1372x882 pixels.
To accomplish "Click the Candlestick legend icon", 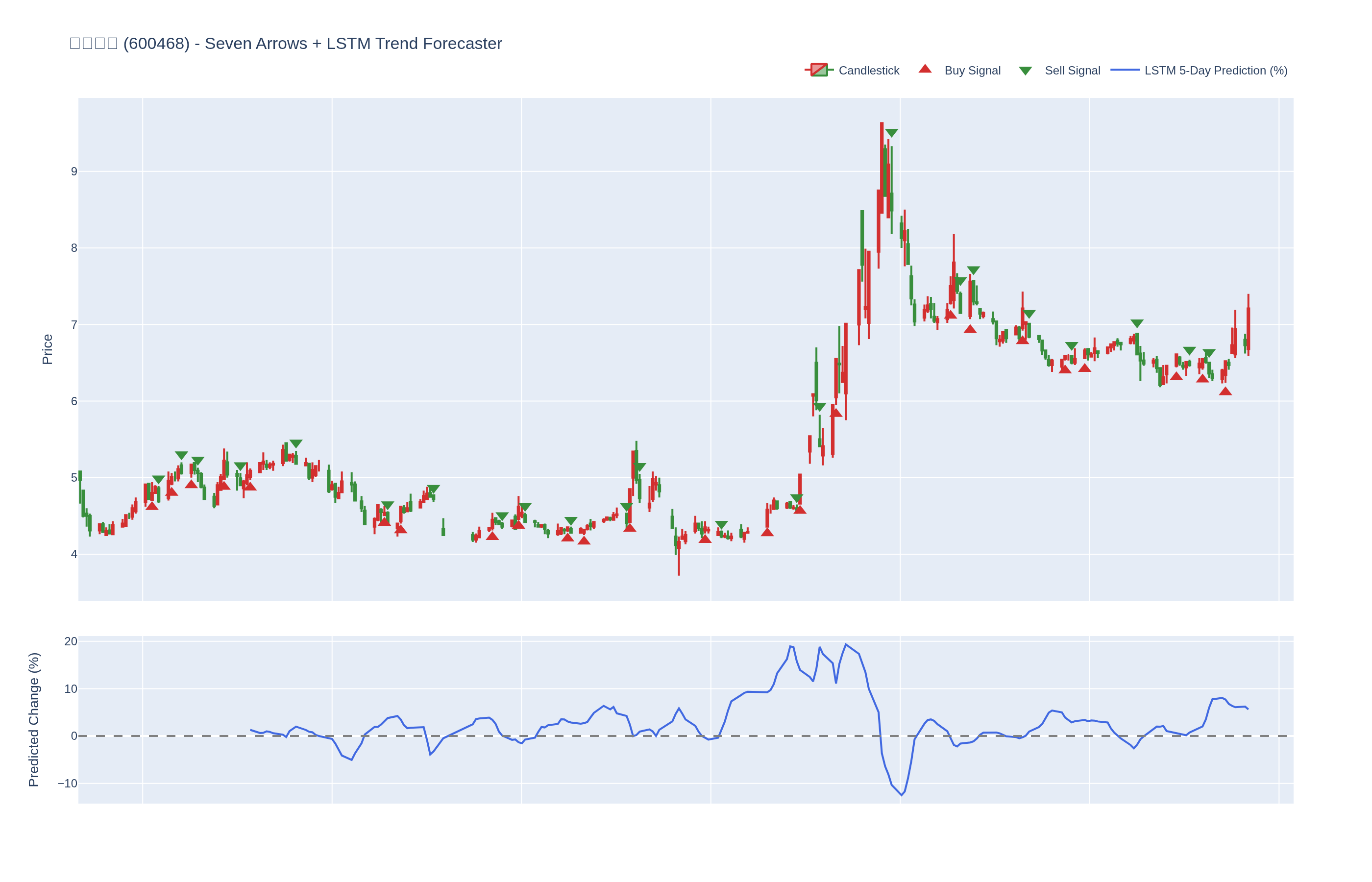I will (818, 70).
